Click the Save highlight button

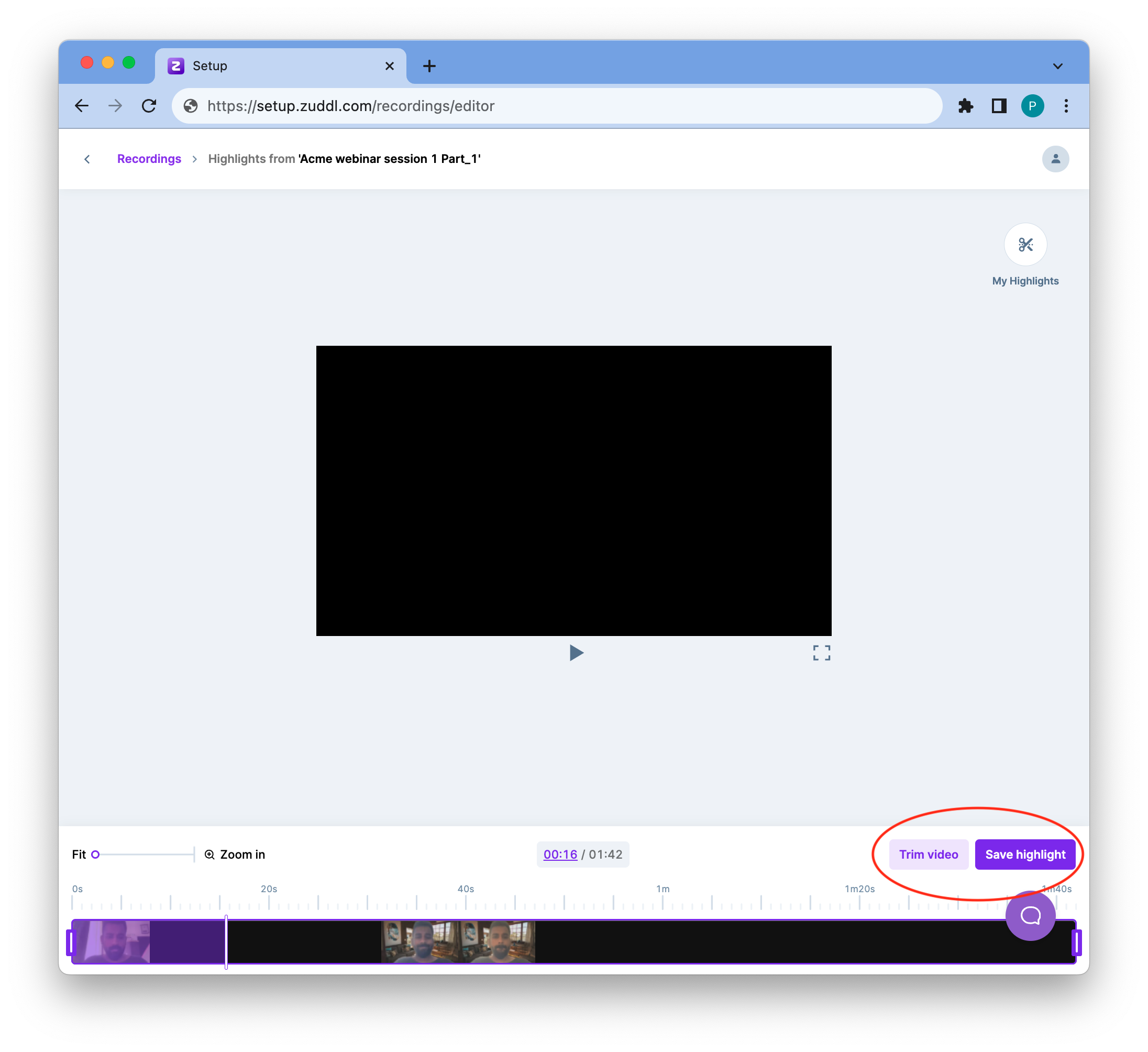tap(1024, 854)
